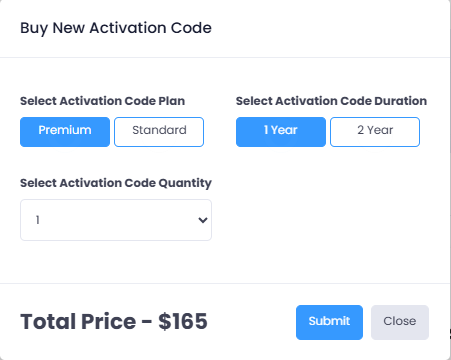The height and width of the screenshot is (360, 451).
Task: Switch duration to 2 Year
Action: pyautogui.click(x=375, y=132)
